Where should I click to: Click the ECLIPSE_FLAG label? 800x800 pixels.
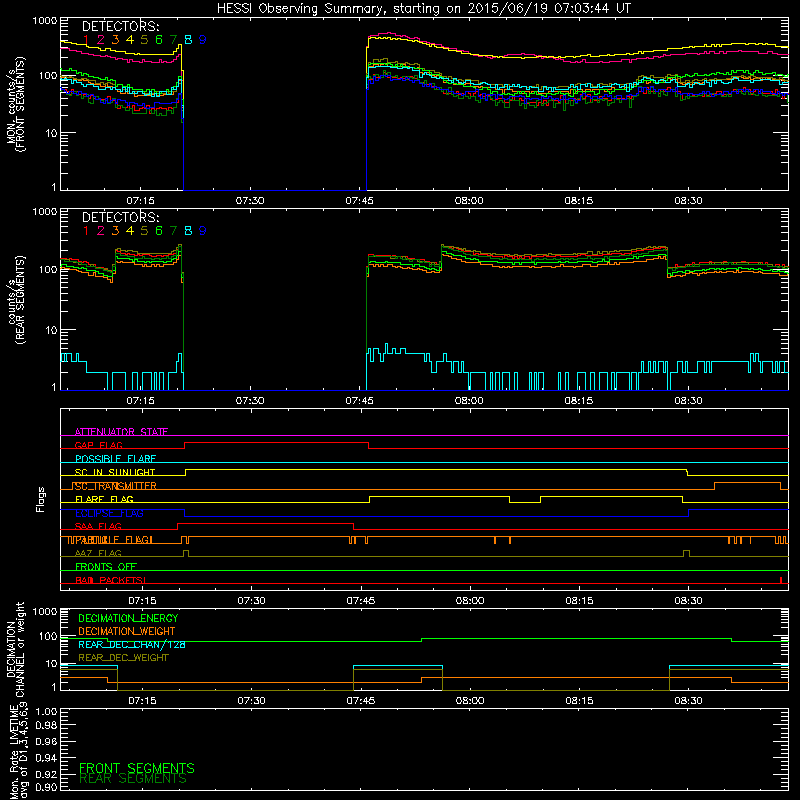point(109,513)
